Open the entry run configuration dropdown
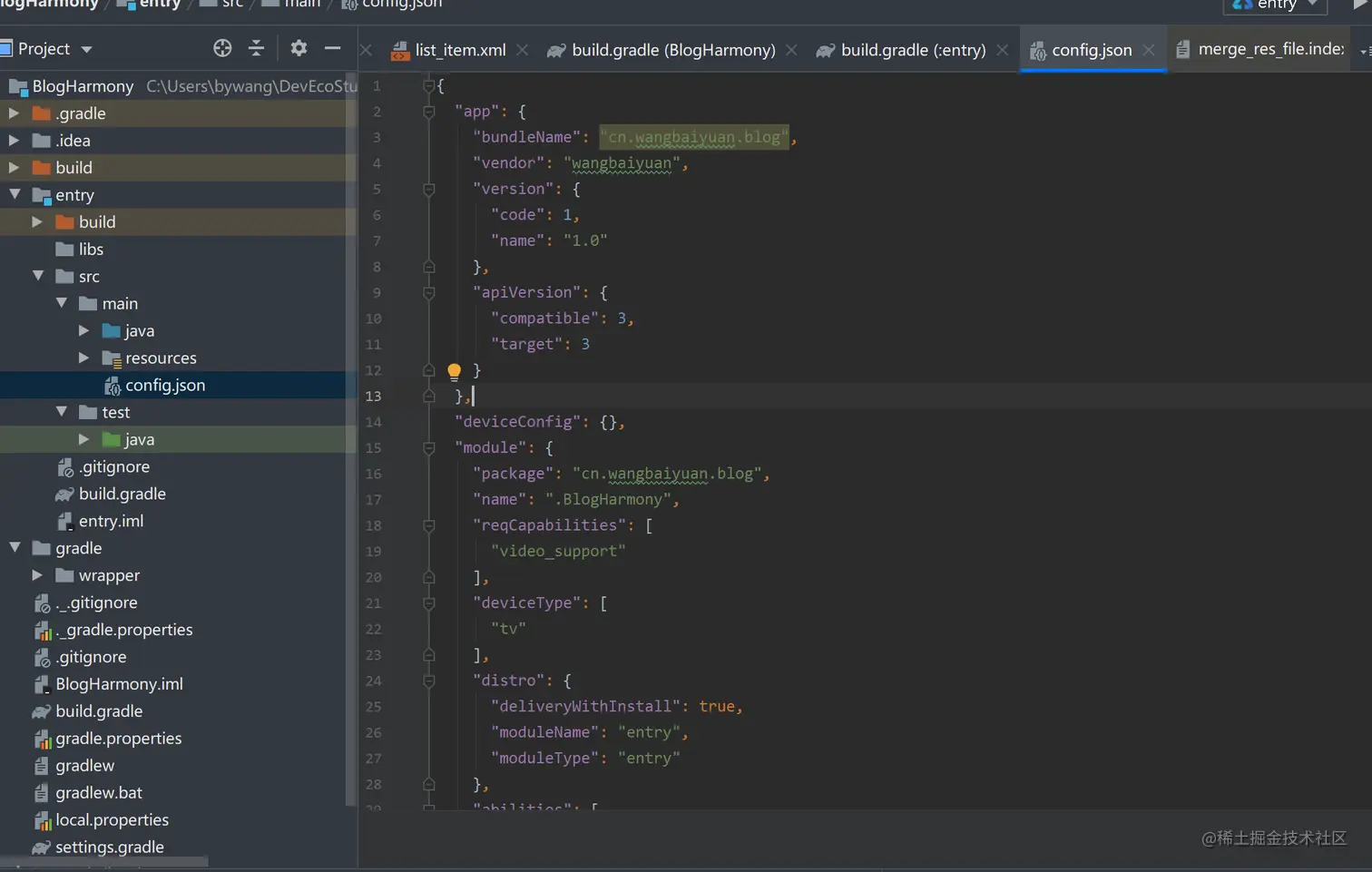Viewport: 1372px width, 872px height. (1275, 5)
